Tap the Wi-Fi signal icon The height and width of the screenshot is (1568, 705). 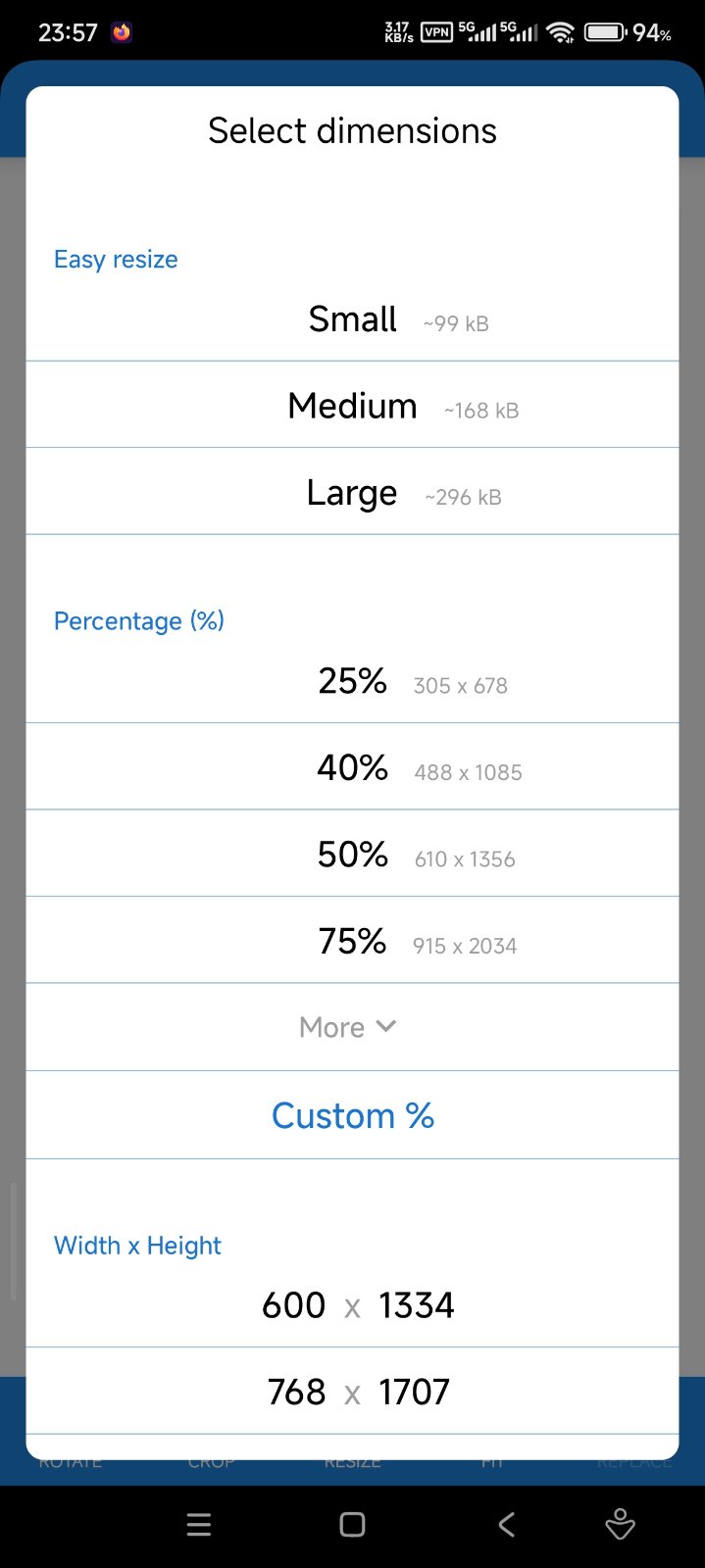tap(560, 32)
